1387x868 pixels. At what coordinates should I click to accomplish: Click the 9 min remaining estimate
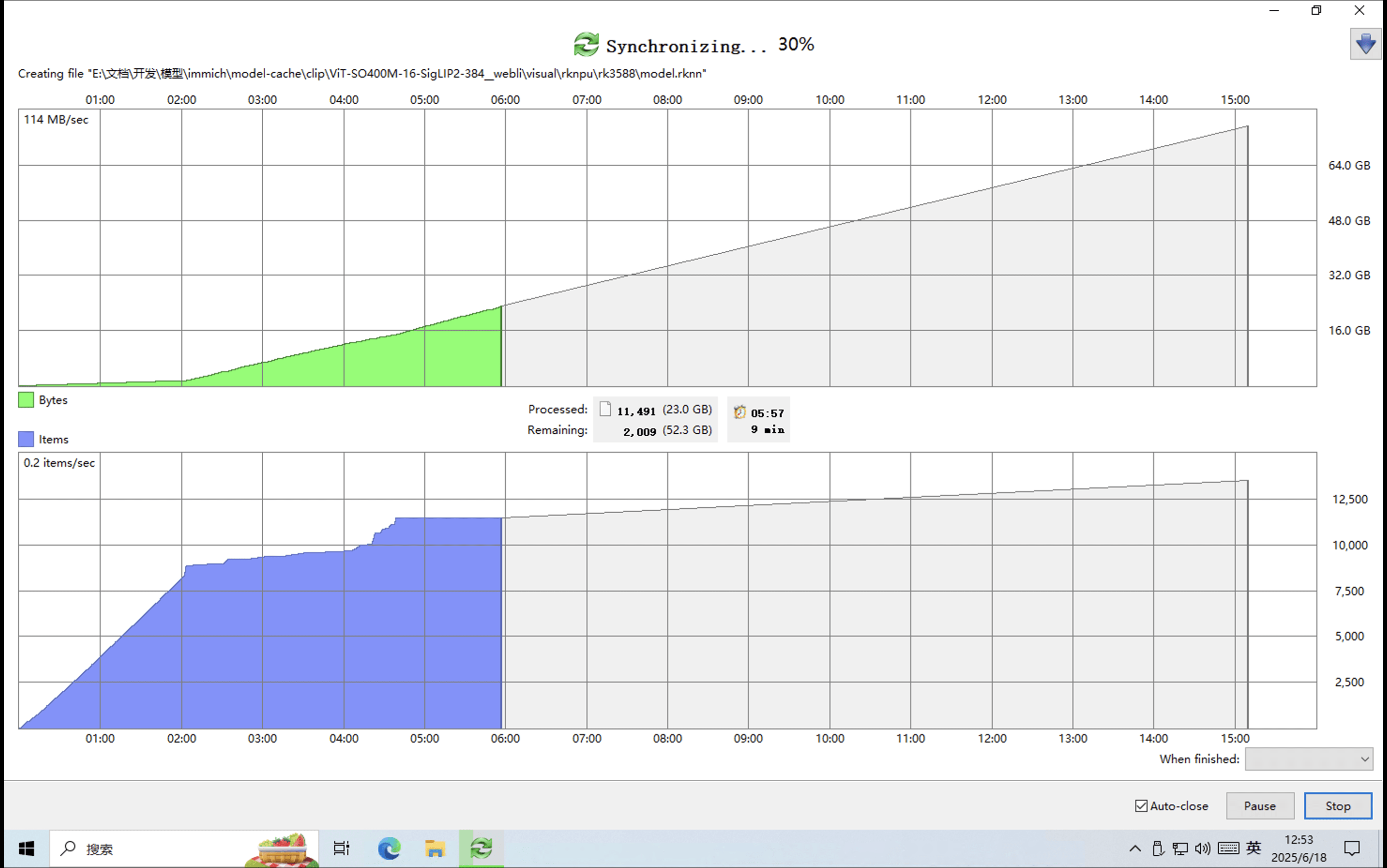point(768,429)
